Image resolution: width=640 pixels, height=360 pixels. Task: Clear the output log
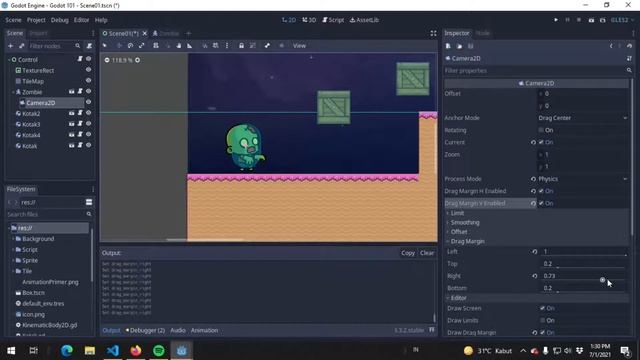click(x=427, y=253)
